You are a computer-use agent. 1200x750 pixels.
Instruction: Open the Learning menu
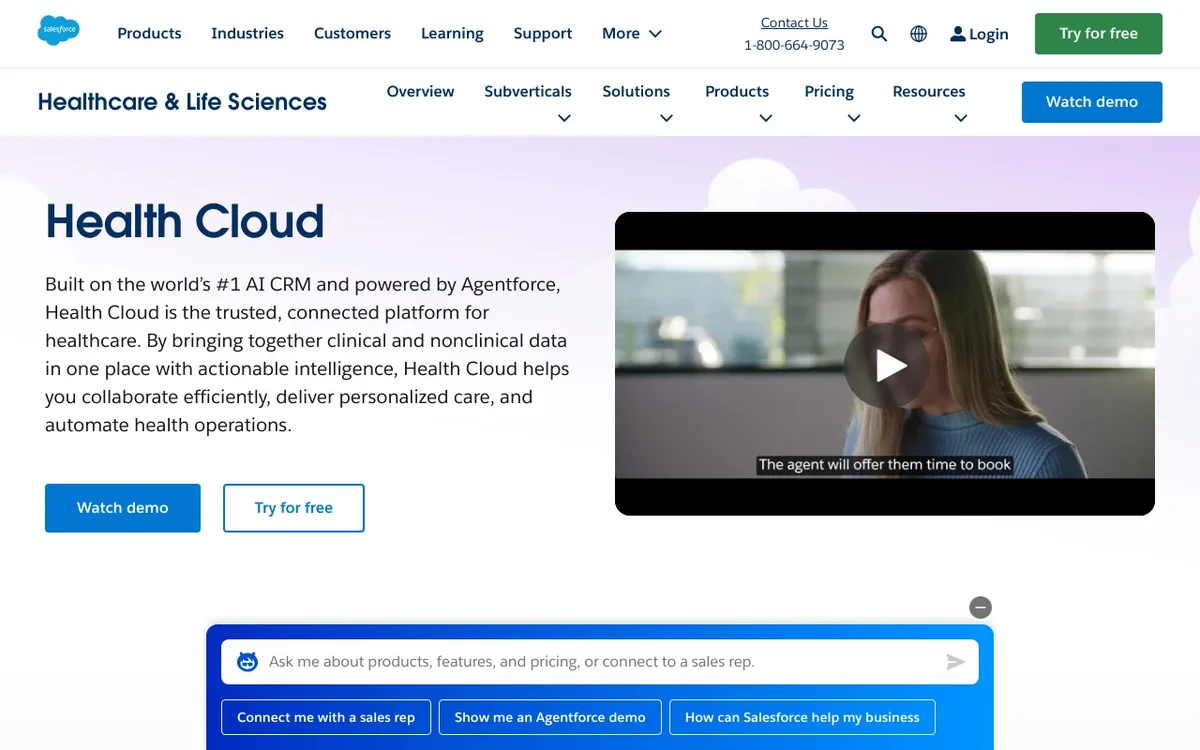pos(452,34)
